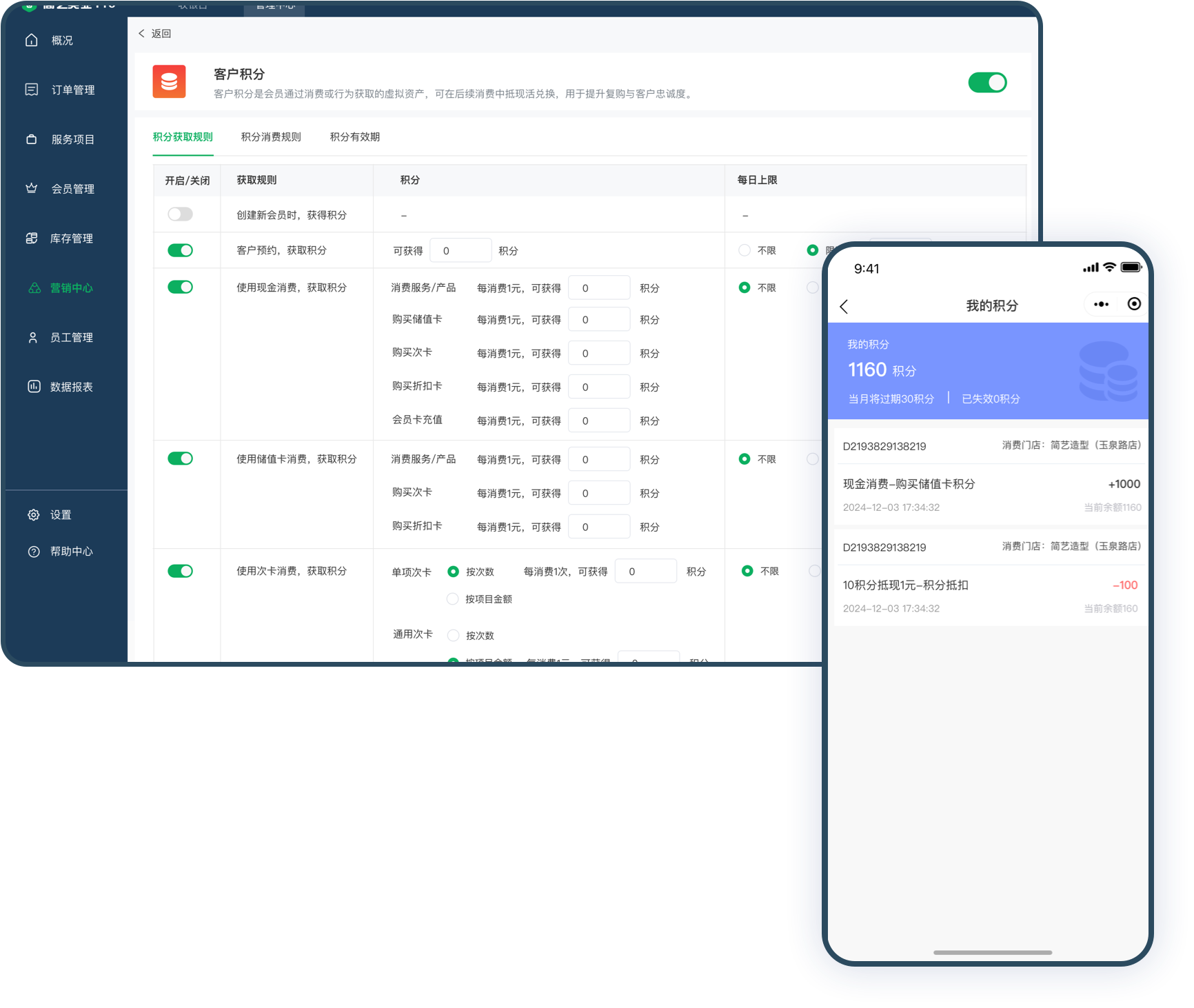Click 现金消费 购买折扣卡 points input
The width and height of the screenshot is (1194, 1008).
tap(599, 387)
